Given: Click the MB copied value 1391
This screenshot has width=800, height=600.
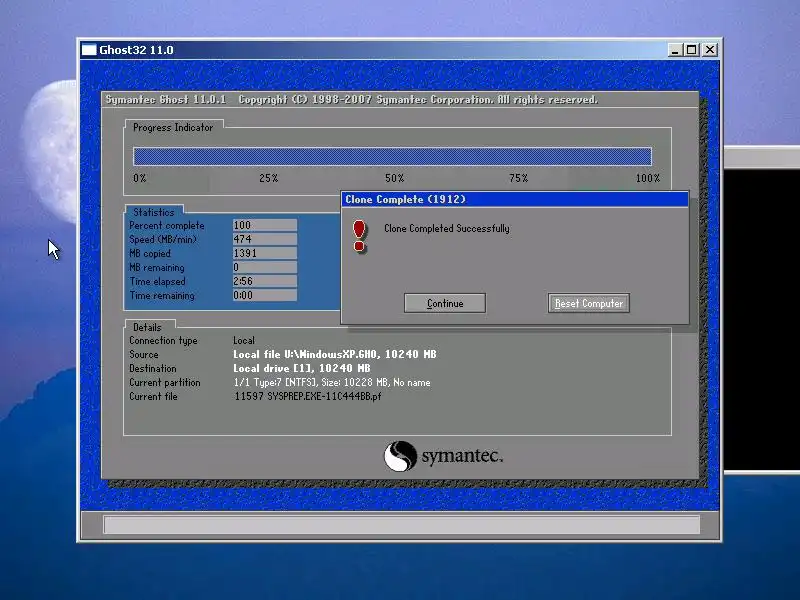Looking at the screenshot, I should [265, 253].
